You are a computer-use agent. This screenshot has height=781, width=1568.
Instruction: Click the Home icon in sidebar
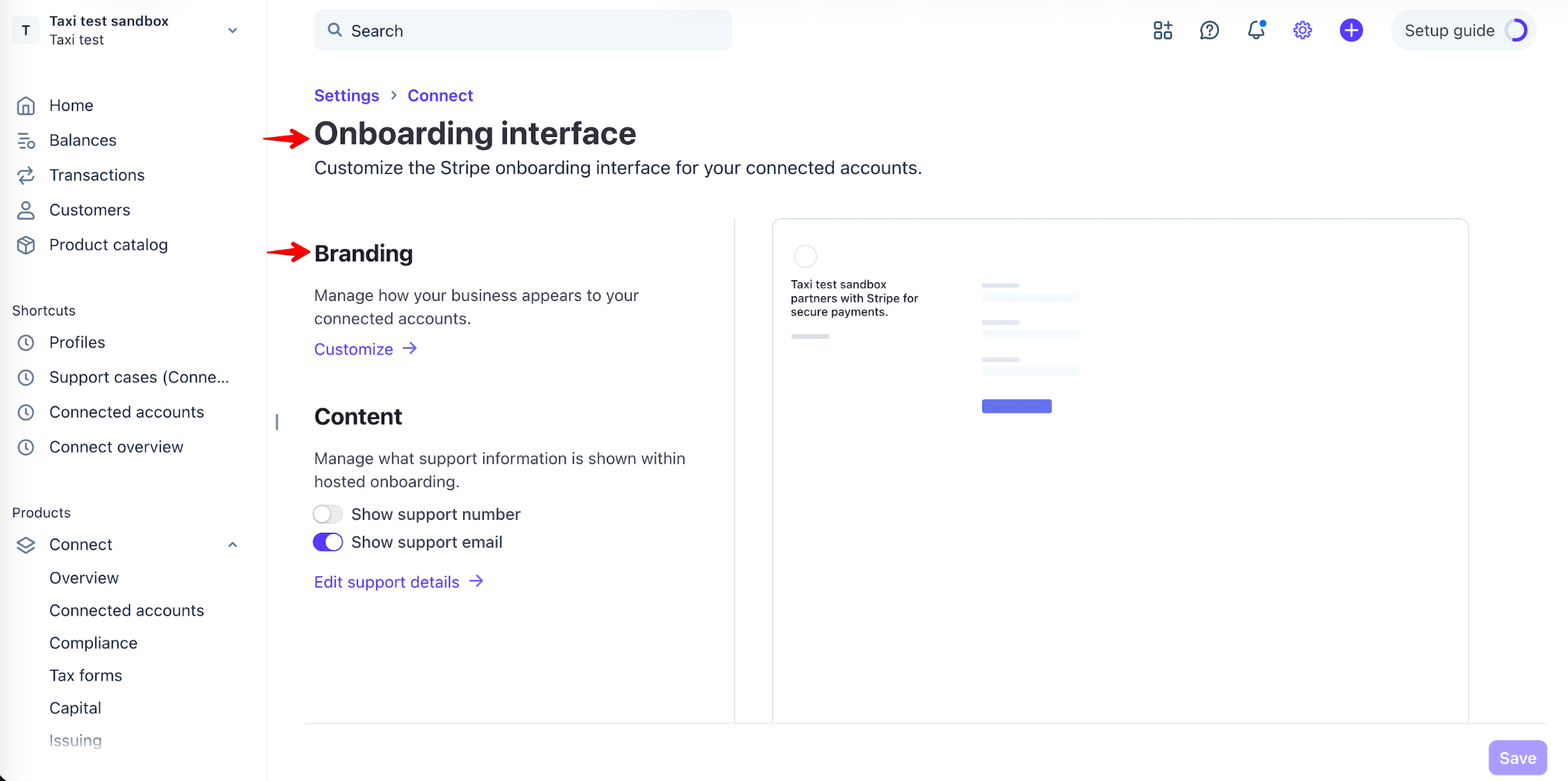(26, 106)
